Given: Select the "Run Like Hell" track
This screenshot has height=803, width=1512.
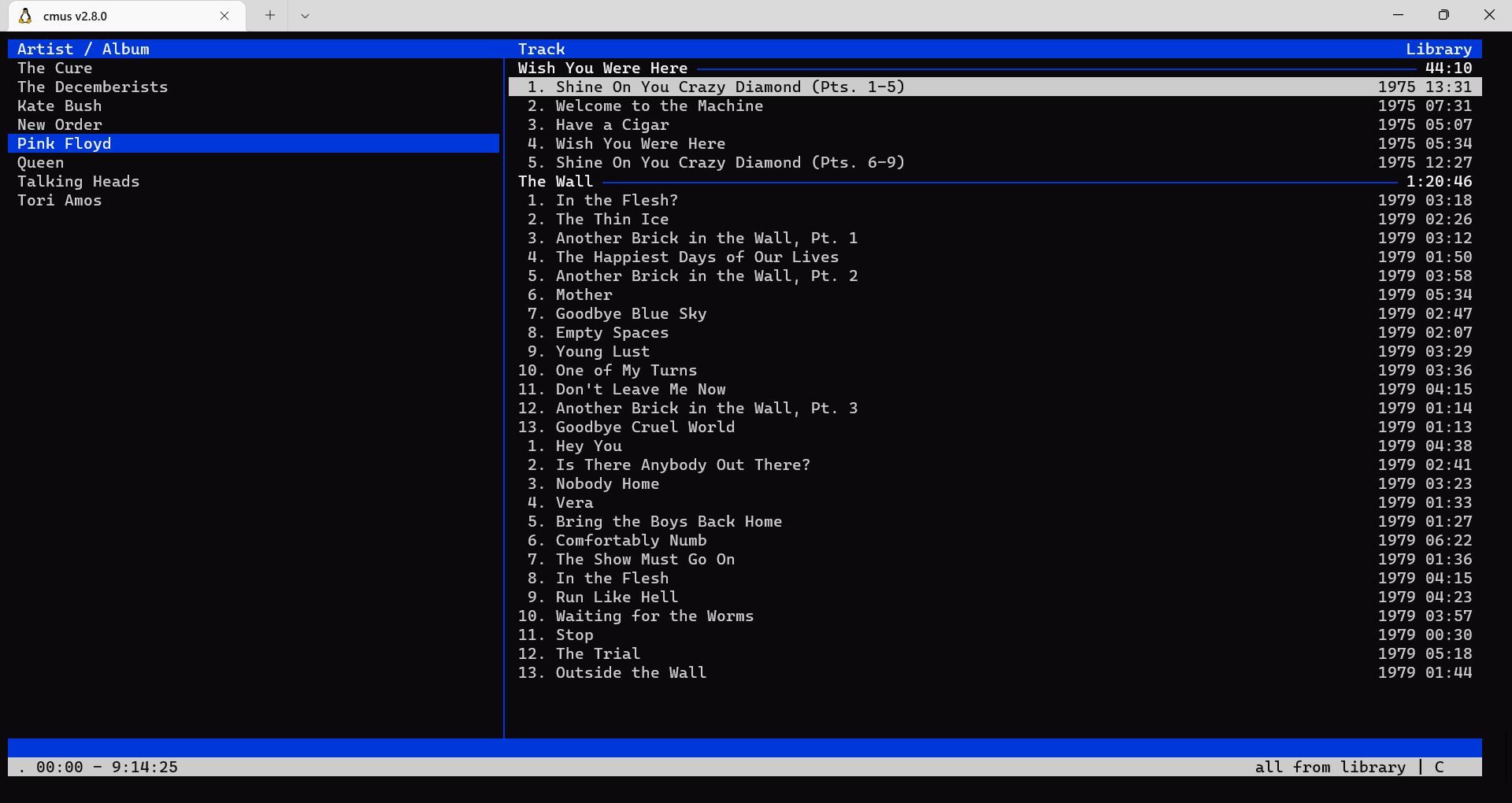Looking at the screenshot, I should click(995, 597).
